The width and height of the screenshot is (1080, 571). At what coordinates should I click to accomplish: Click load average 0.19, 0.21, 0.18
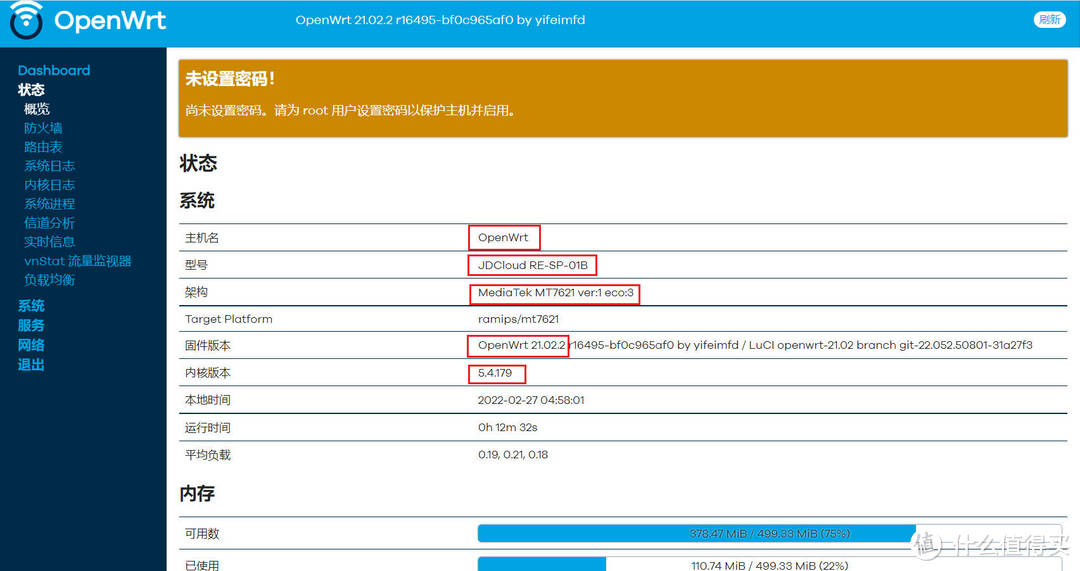pyautogui.click(x=513, y=455)
